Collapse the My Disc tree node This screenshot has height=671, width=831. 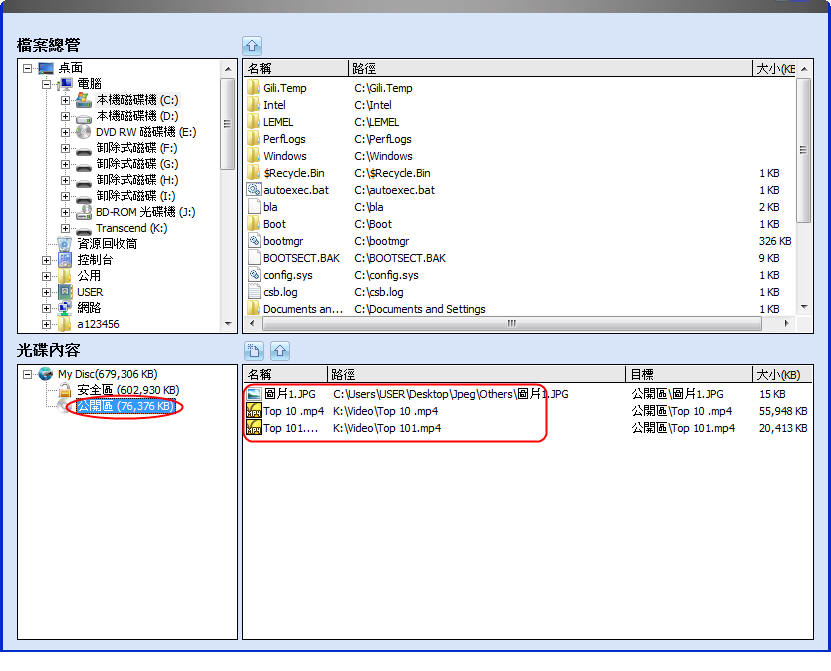pyautogui.click(x=28, y=374)
